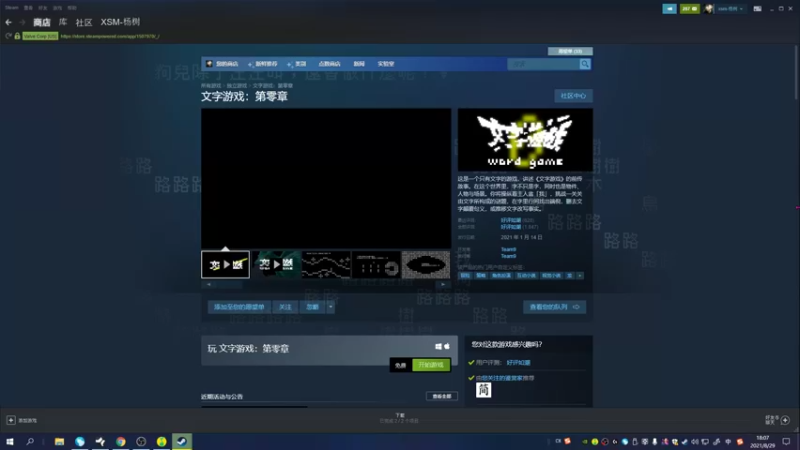
Task: Click the 忽略 ignore button
Action: pyautogui.click(x=312, y=307)
